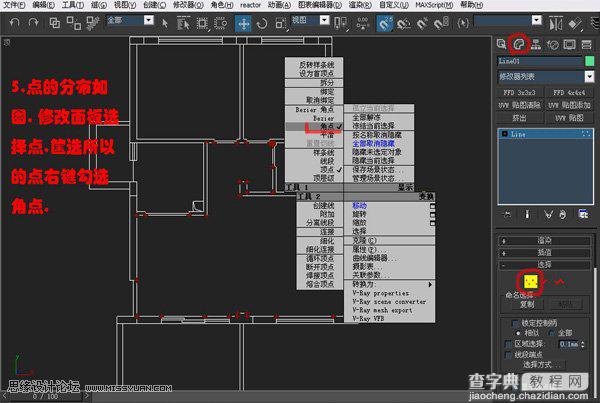Open the Utilities command panel tab
This screenshot has width=600, height=403.
click(x=587, y=45)
